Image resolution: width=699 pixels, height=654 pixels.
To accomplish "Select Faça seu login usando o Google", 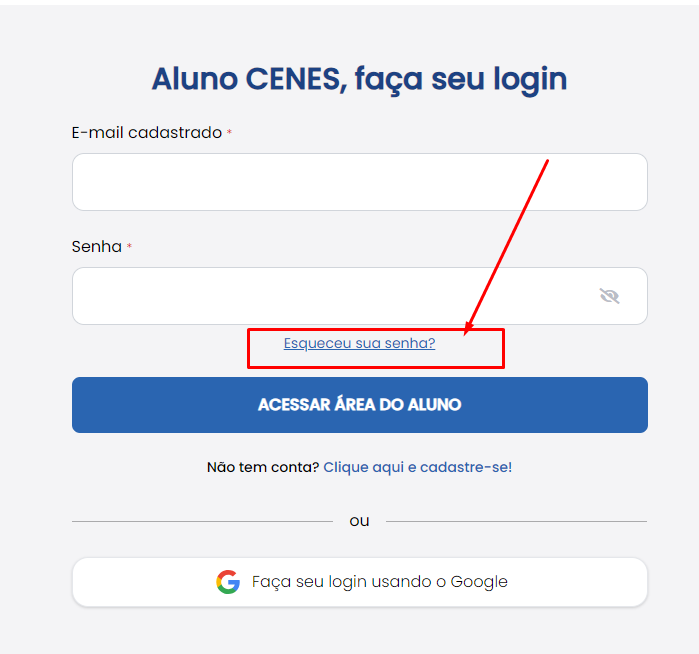I will coord(360,582).
